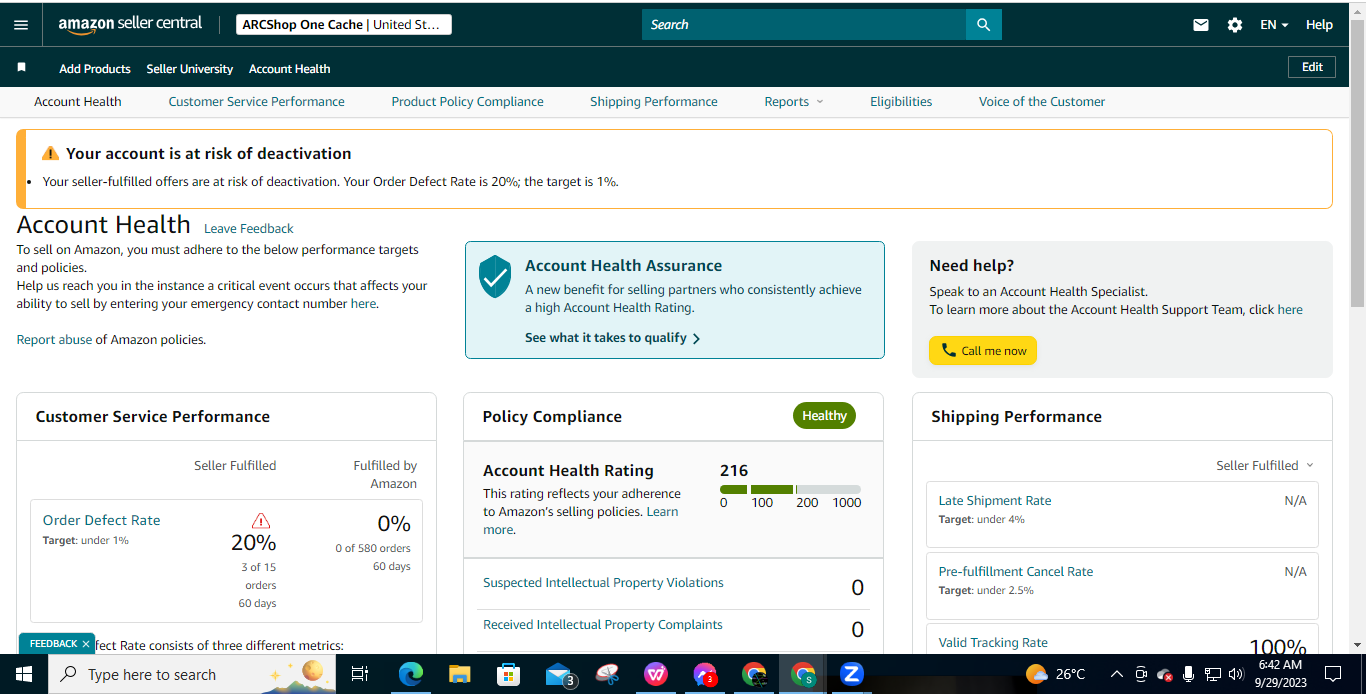Viewport: 1366px width, 694px height.
Task: Open the EN language dropdown
Action: coord(1274,25)
